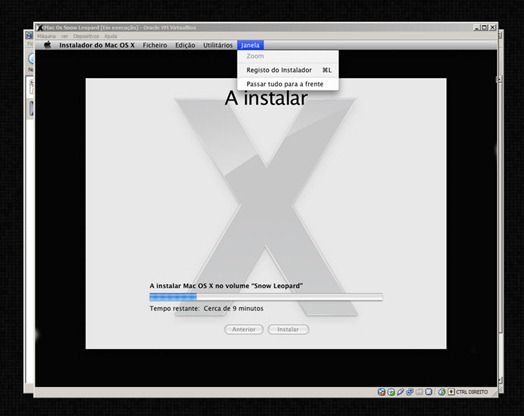Click the optical disc status icon
This screenshot has height=416, width=524.
tap(391, 392)
